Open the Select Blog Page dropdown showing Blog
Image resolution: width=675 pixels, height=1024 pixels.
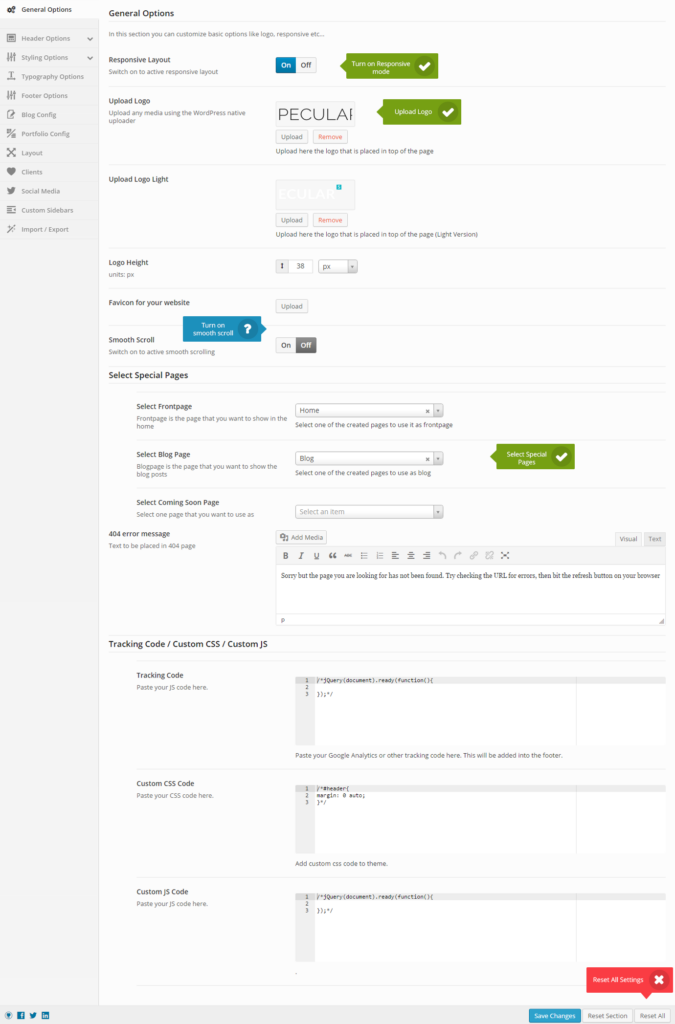coord(369,458)
